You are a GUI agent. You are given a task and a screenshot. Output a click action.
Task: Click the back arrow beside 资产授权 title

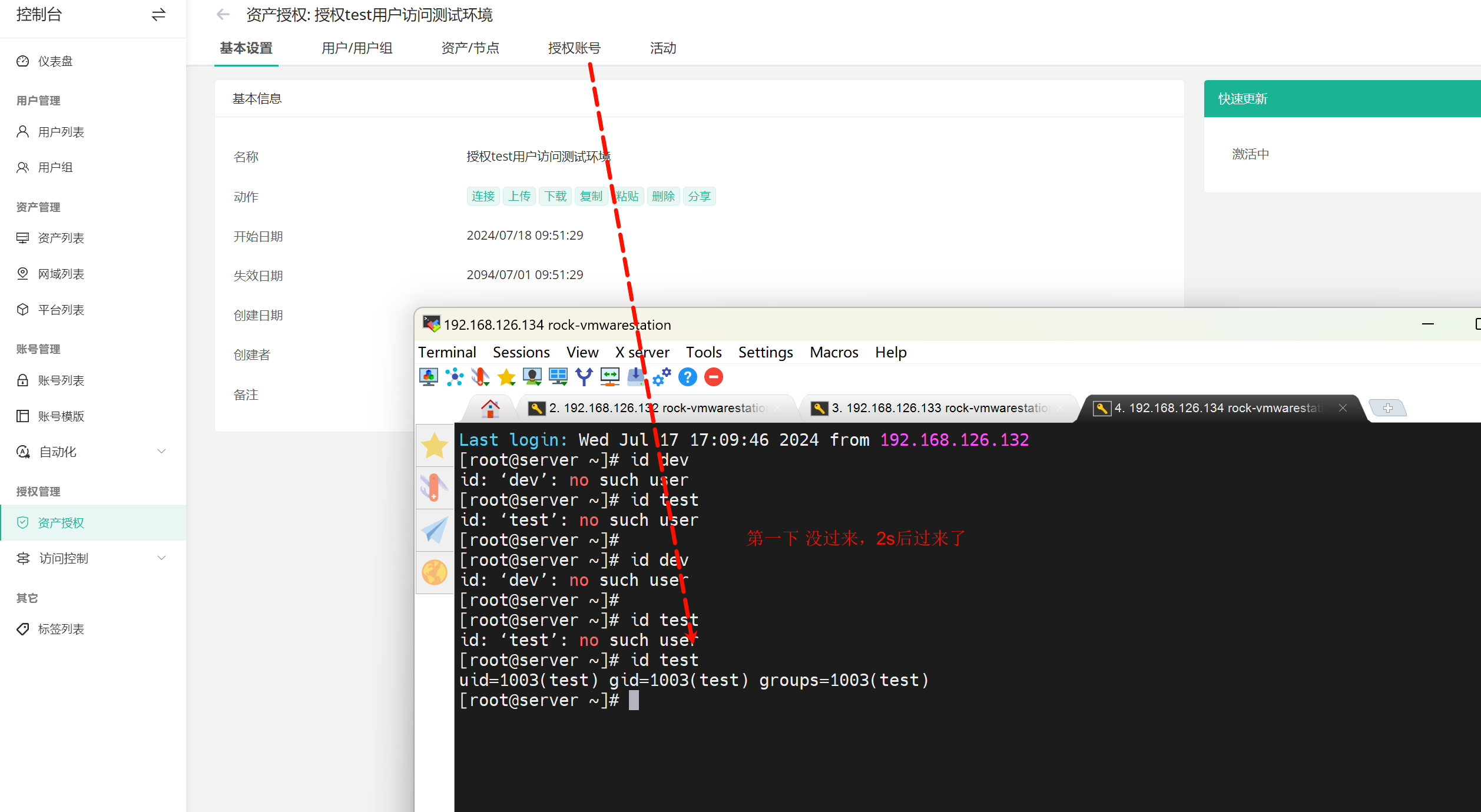[223, 15]
